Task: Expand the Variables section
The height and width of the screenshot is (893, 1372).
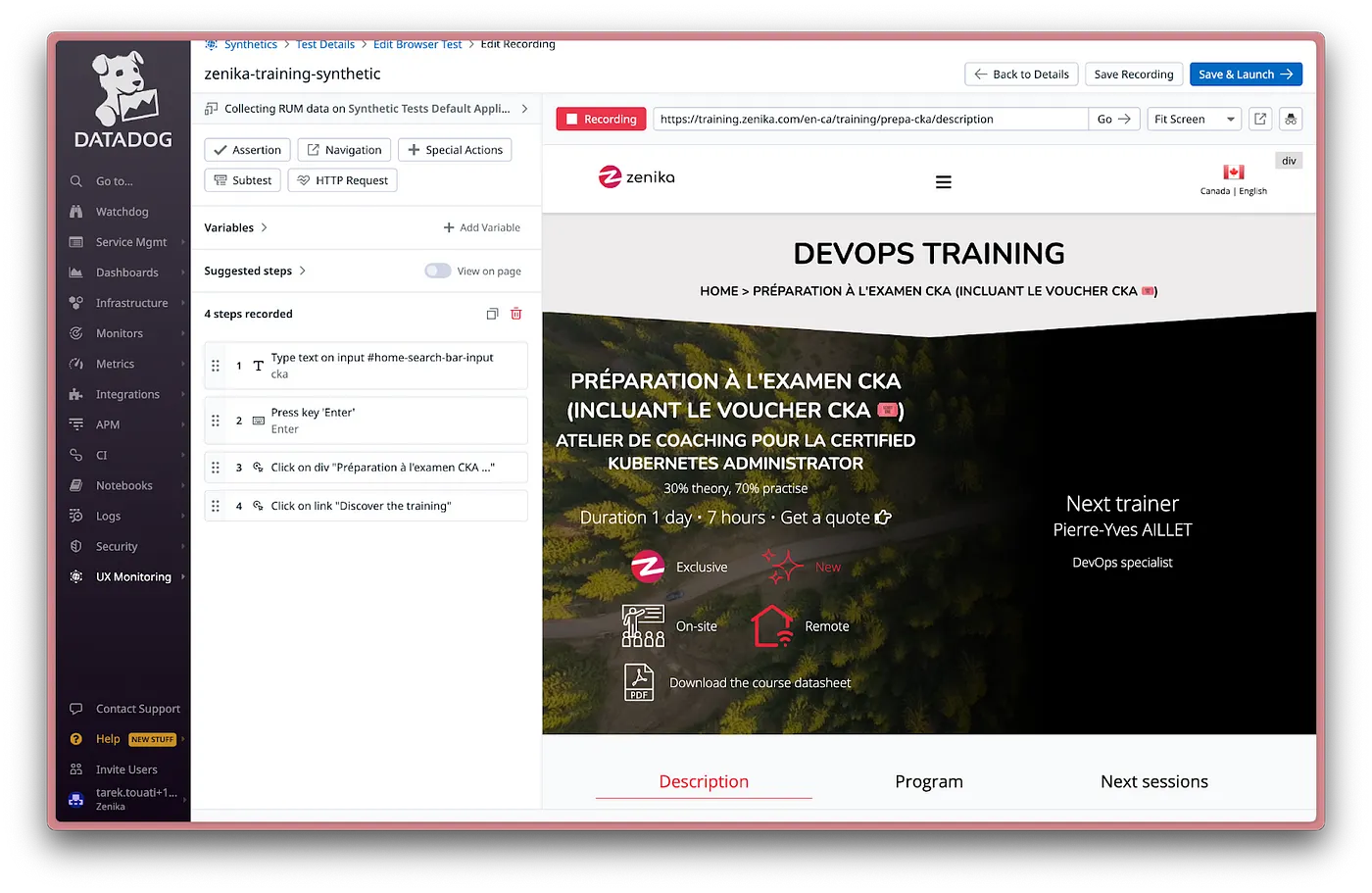Action: pos(235,227)
